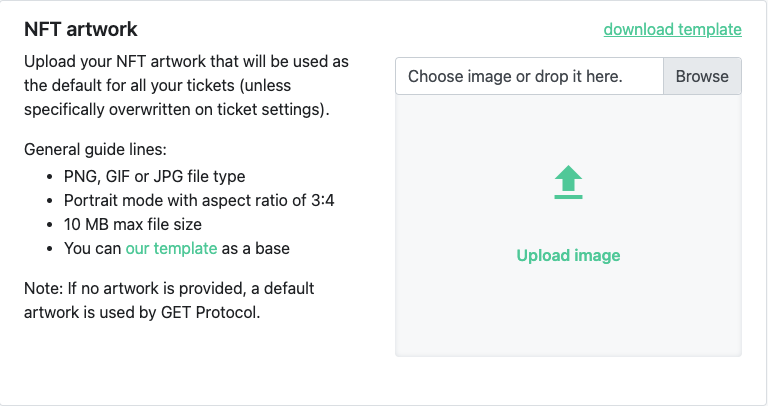This screenshot has width=768, height=406.
Task: Click the 'Portrait mode with aspect ratio' bullet
Action: pyautogui.click(x=199, y=200)
